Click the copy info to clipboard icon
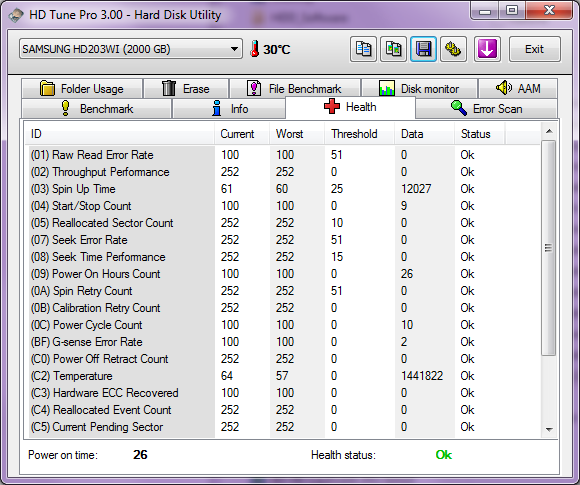The image size is (580, 485). pyautogui.click(x=363, y=49)
